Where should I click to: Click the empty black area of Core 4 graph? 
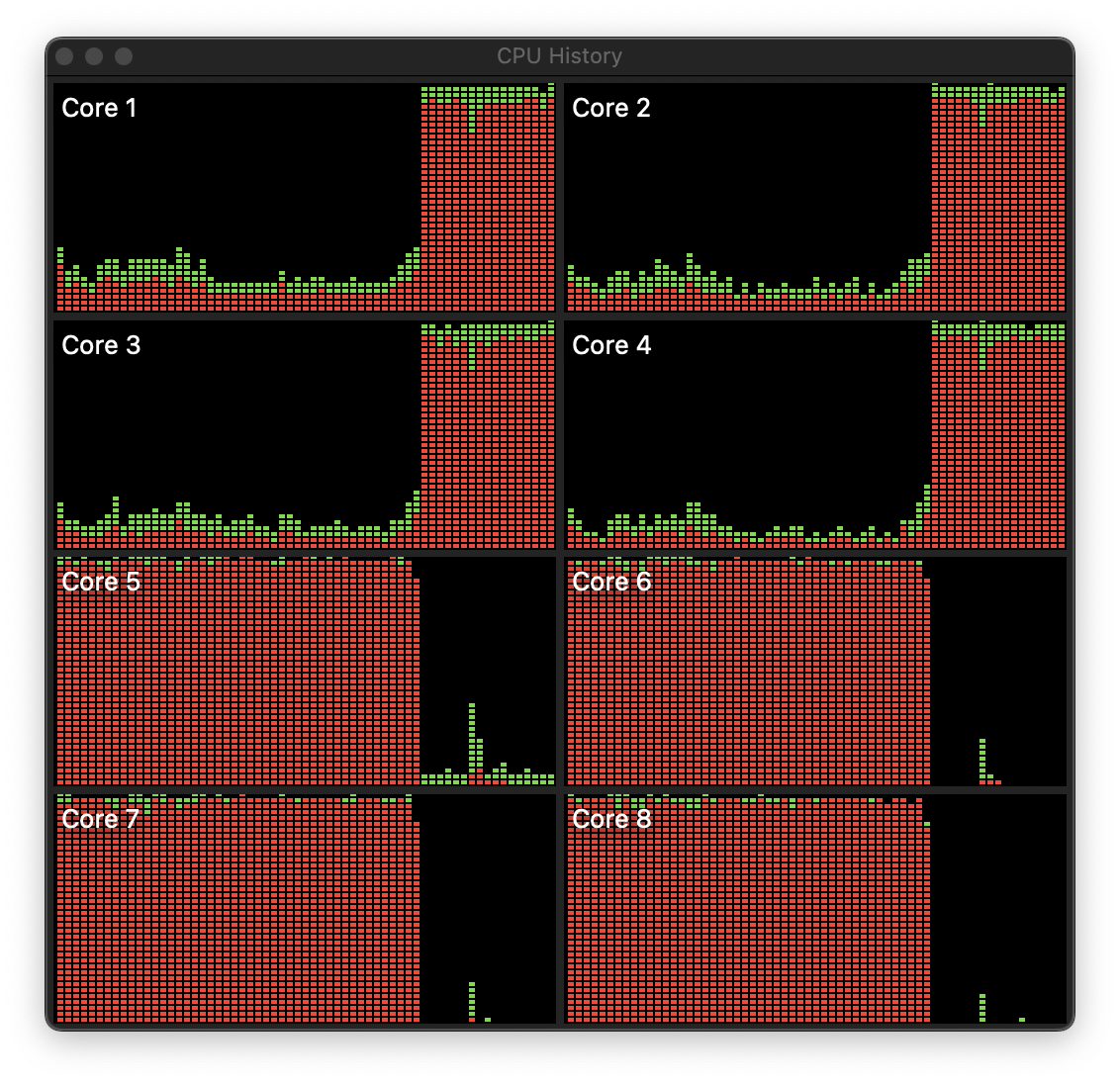point(748,415)
